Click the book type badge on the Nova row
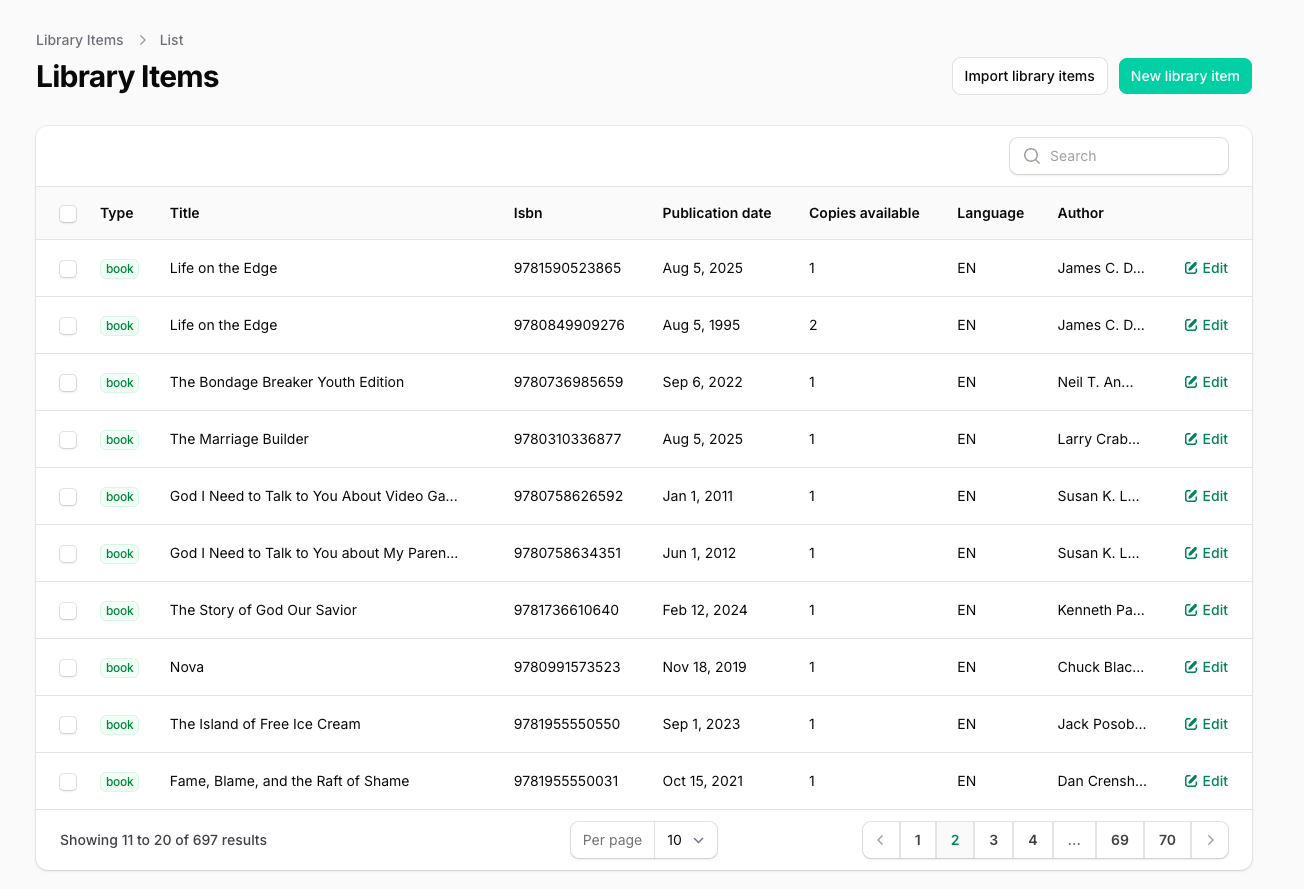Image resolution: width=1304 pixels, height=889 pixels. pyautogui.click(x=119, y=667)
